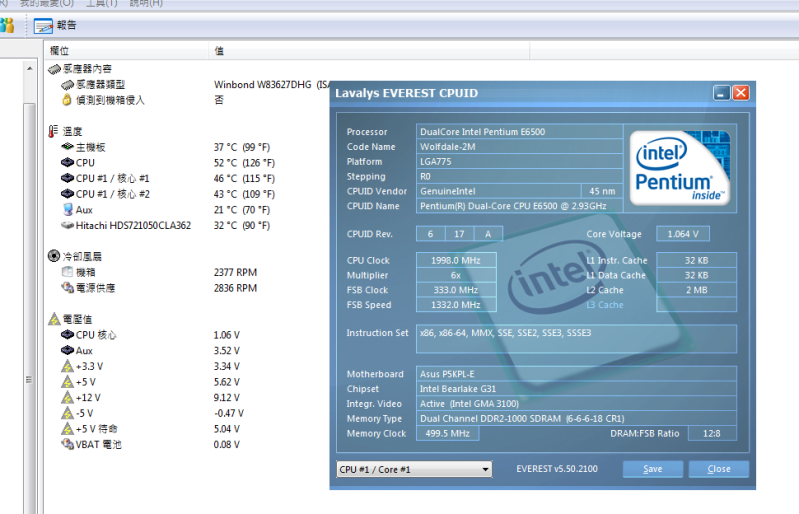Click the 1332.0 MHz FSB Speed value

pyautogui.click(x=456, y=305)
